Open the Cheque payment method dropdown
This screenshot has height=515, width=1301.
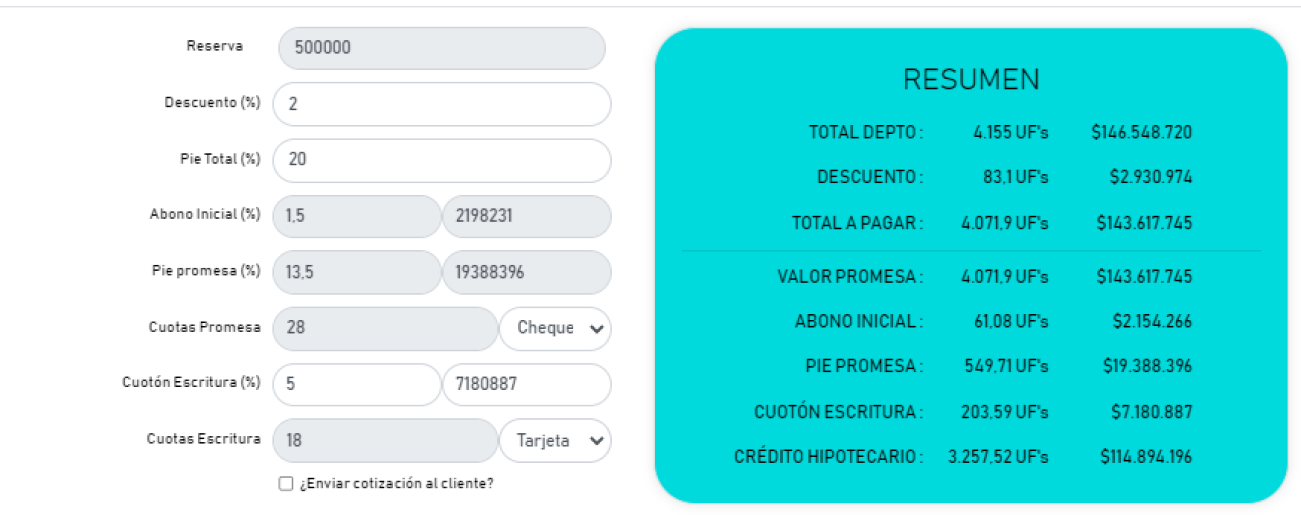coord(555,329)
